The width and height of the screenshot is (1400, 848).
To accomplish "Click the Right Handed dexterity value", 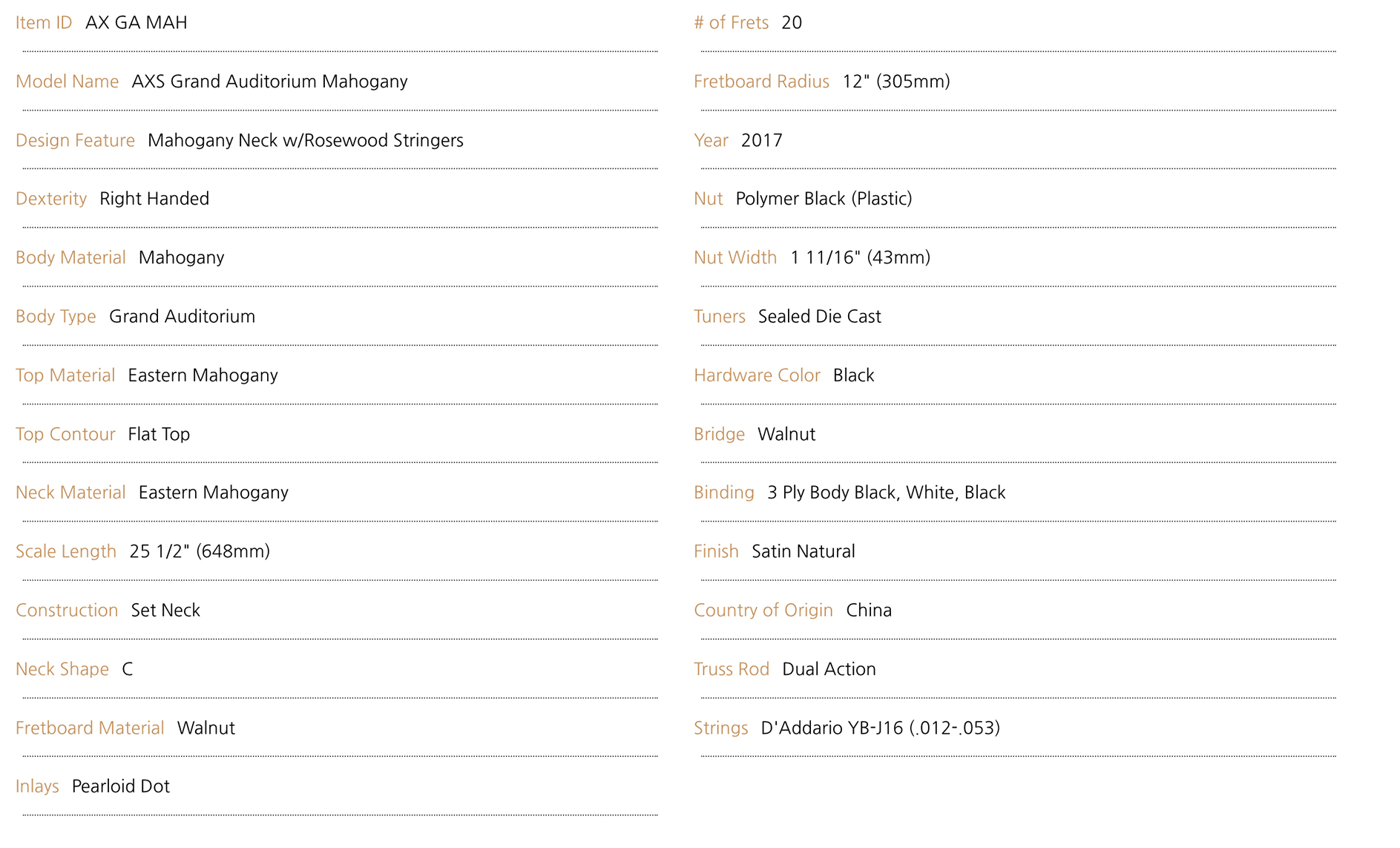I will click(154, 199).
